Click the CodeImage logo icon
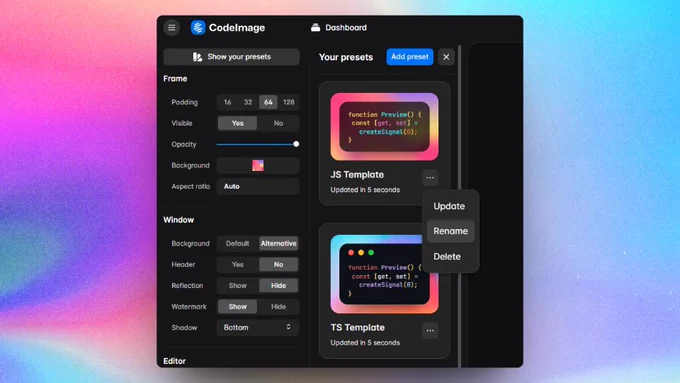The image size is (680, 383). coord(198,28)
